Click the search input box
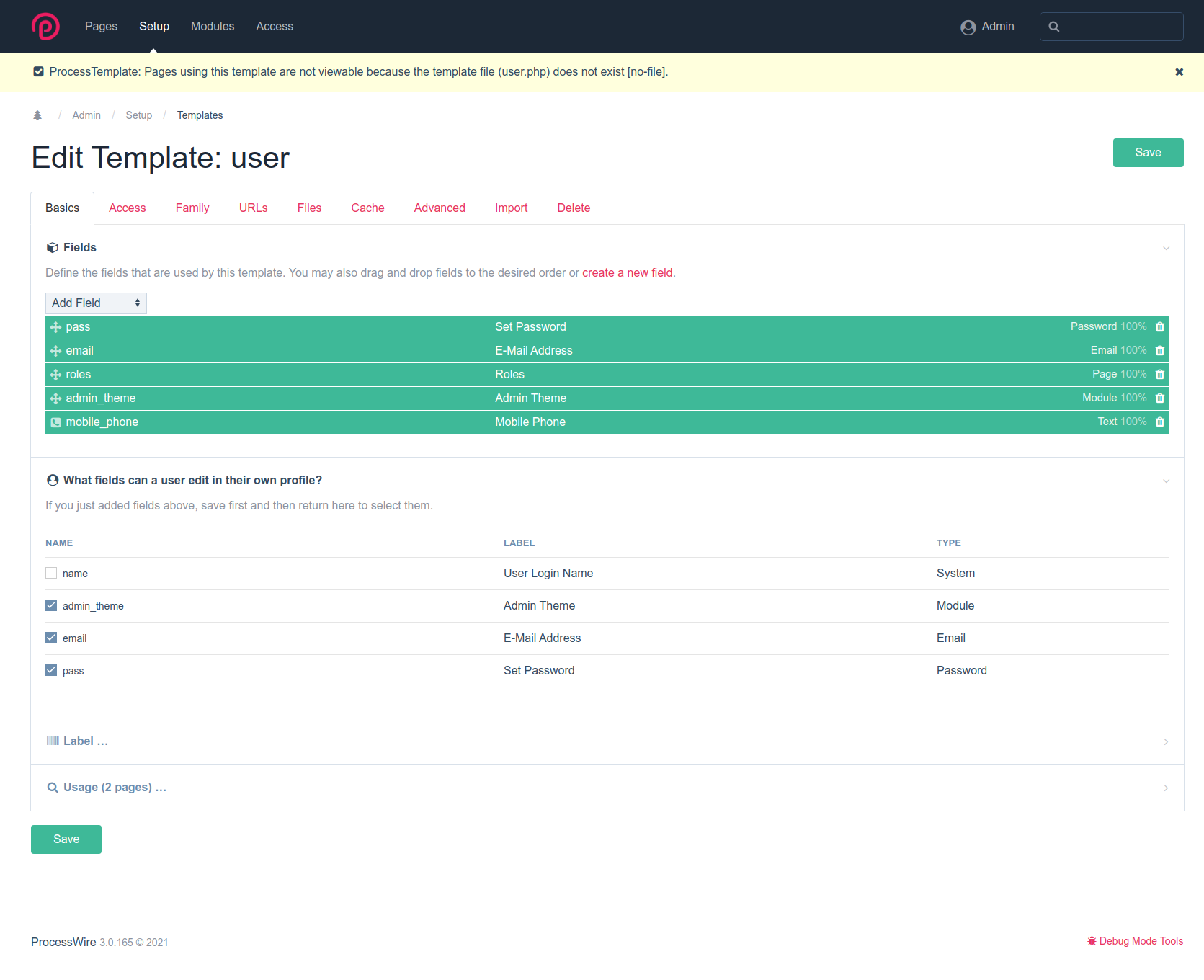 [1120, 27]
